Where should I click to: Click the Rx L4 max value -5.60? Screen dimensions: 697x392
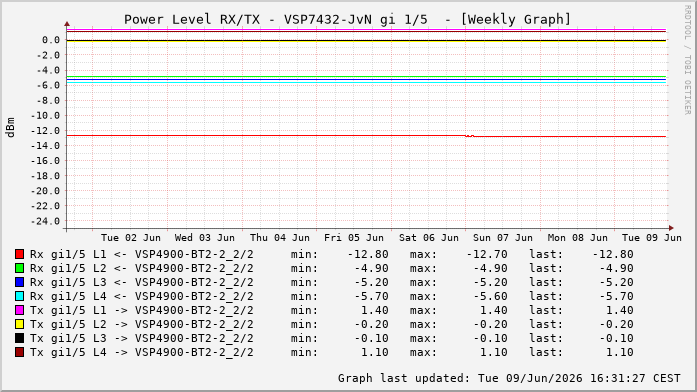tap(490, 296)
